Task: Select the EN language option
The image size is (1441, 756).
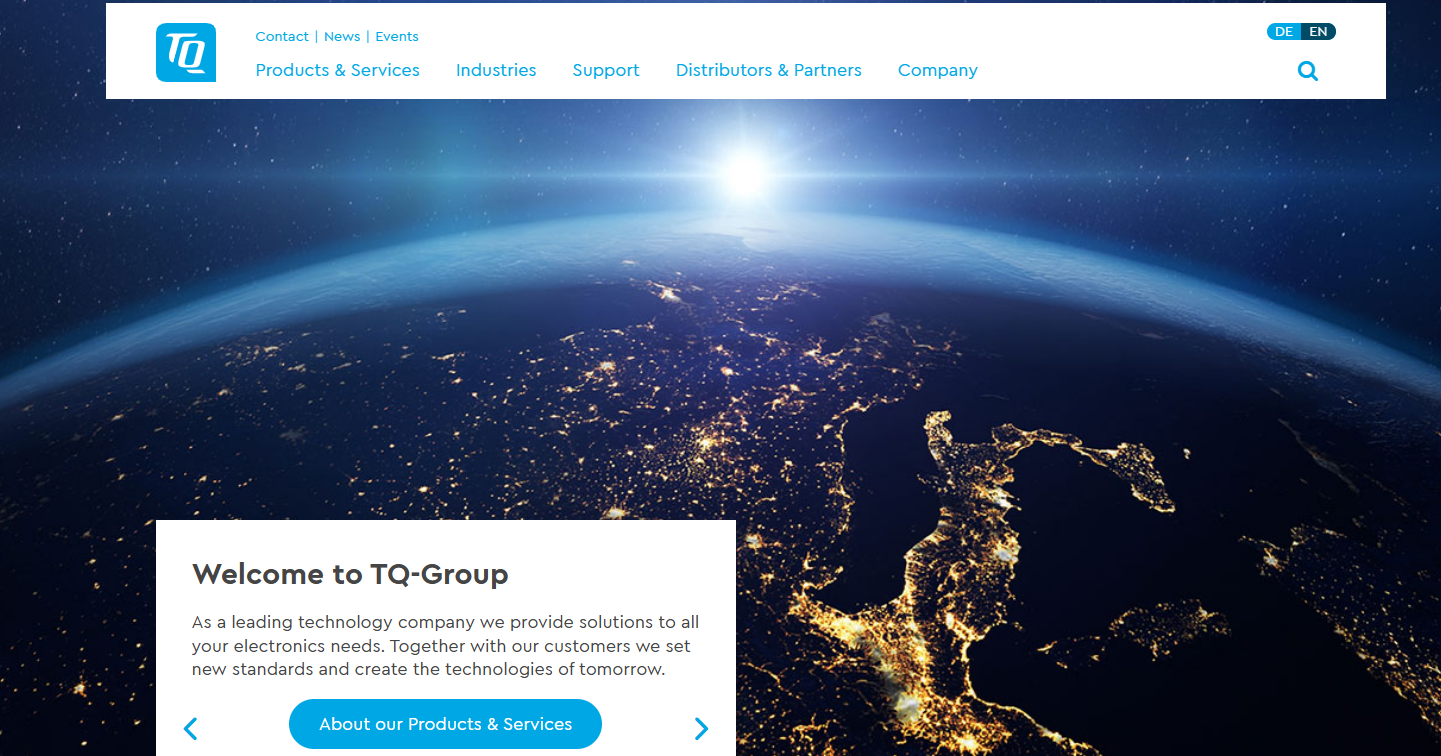Action: 1318,32
